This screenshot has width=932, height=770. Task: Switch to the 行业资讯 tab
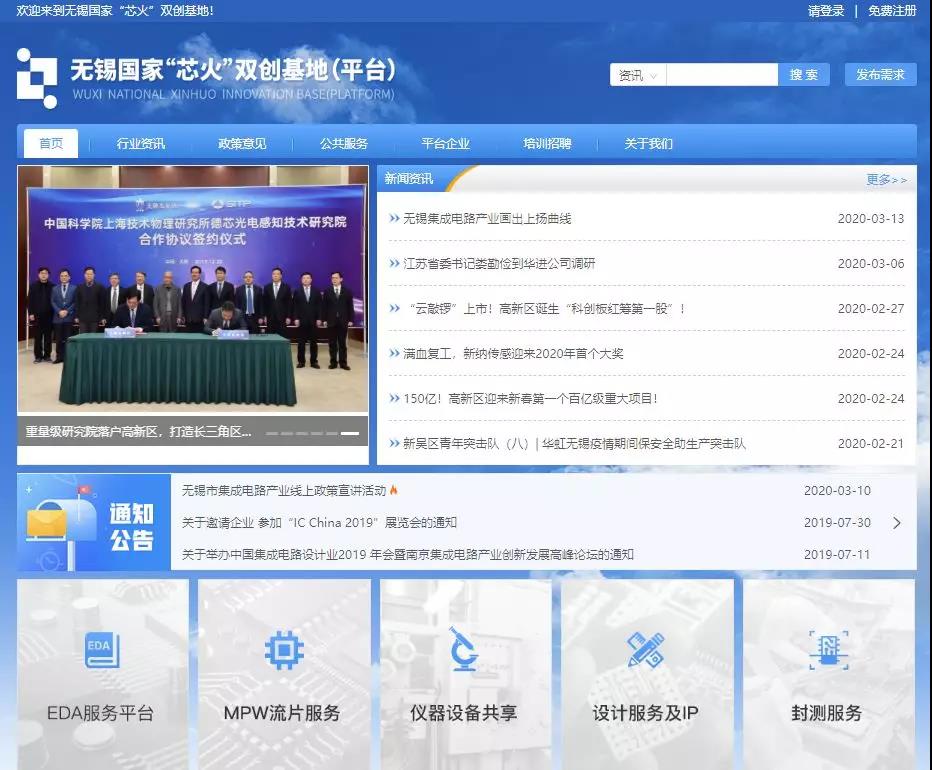coord(141,144)
